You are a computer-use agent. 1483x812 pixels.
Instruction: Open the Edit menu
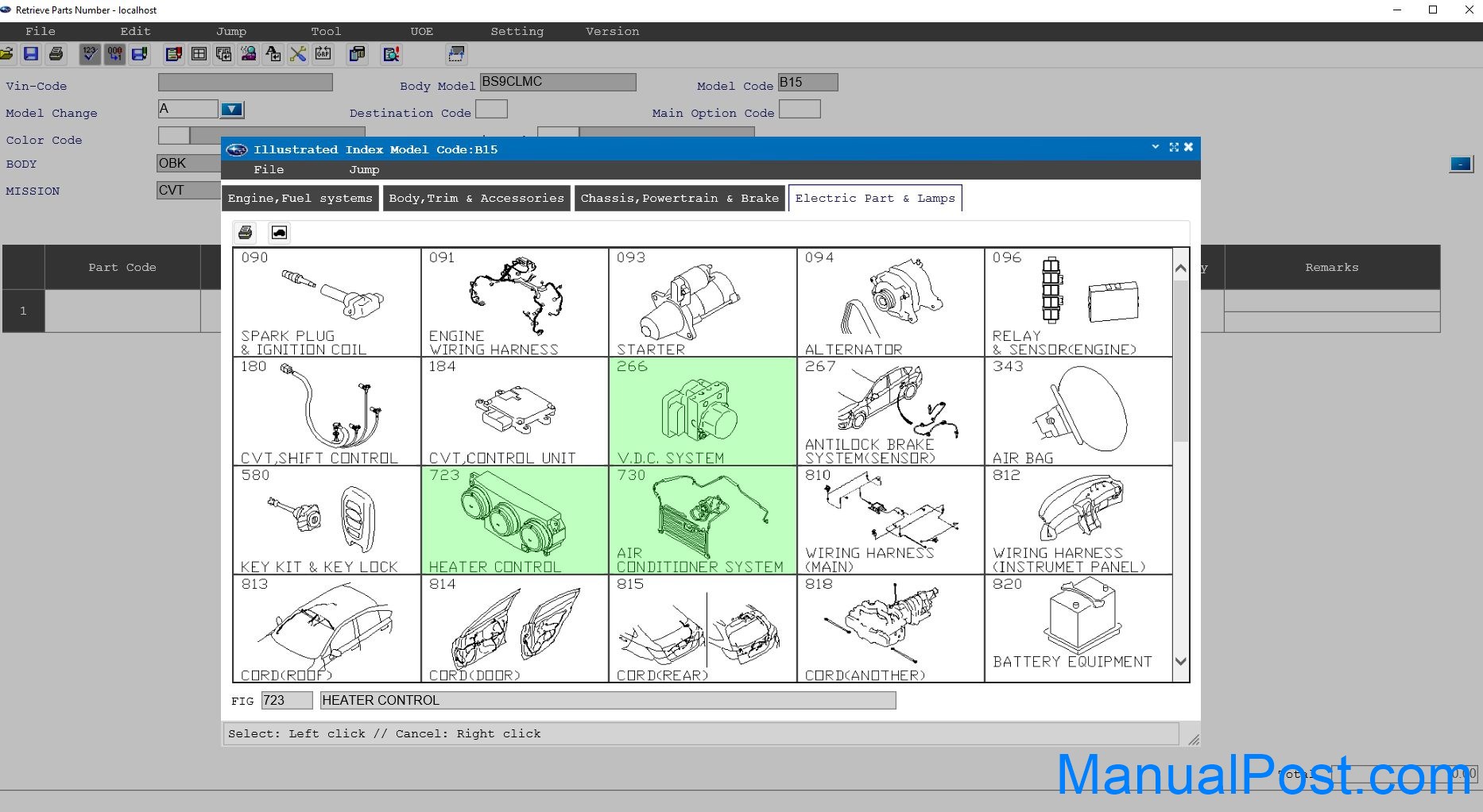click(135, 31)
